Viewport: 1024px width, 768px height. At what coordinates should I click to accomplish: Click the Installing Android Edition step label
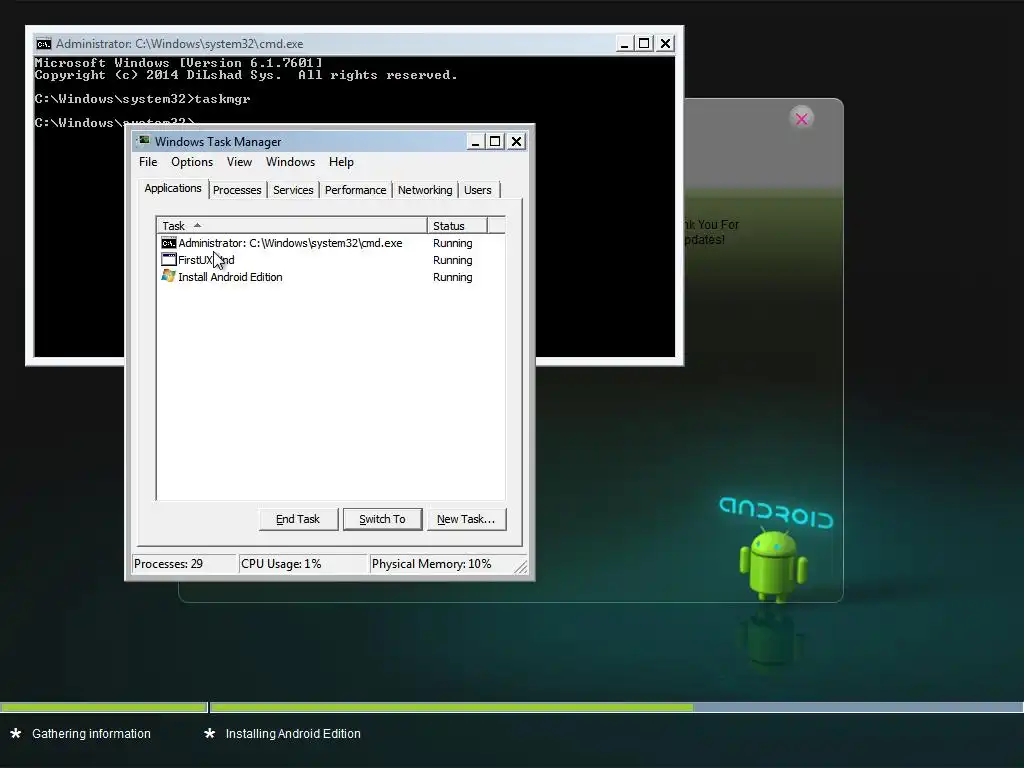pyautogui.click(x=293, y=733)
